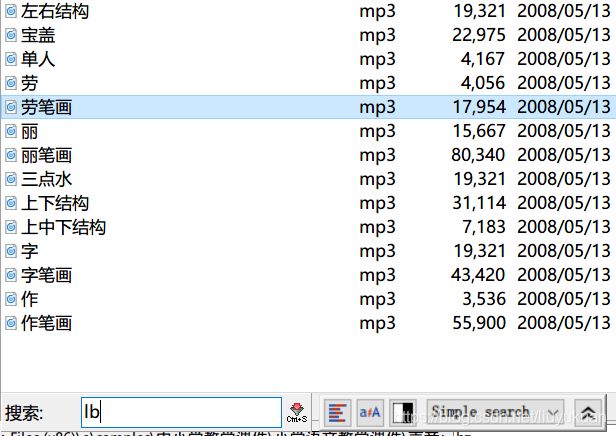
Task: Click the mp3 extension in 宝盖 row
Action: click(x=378, y=36)
